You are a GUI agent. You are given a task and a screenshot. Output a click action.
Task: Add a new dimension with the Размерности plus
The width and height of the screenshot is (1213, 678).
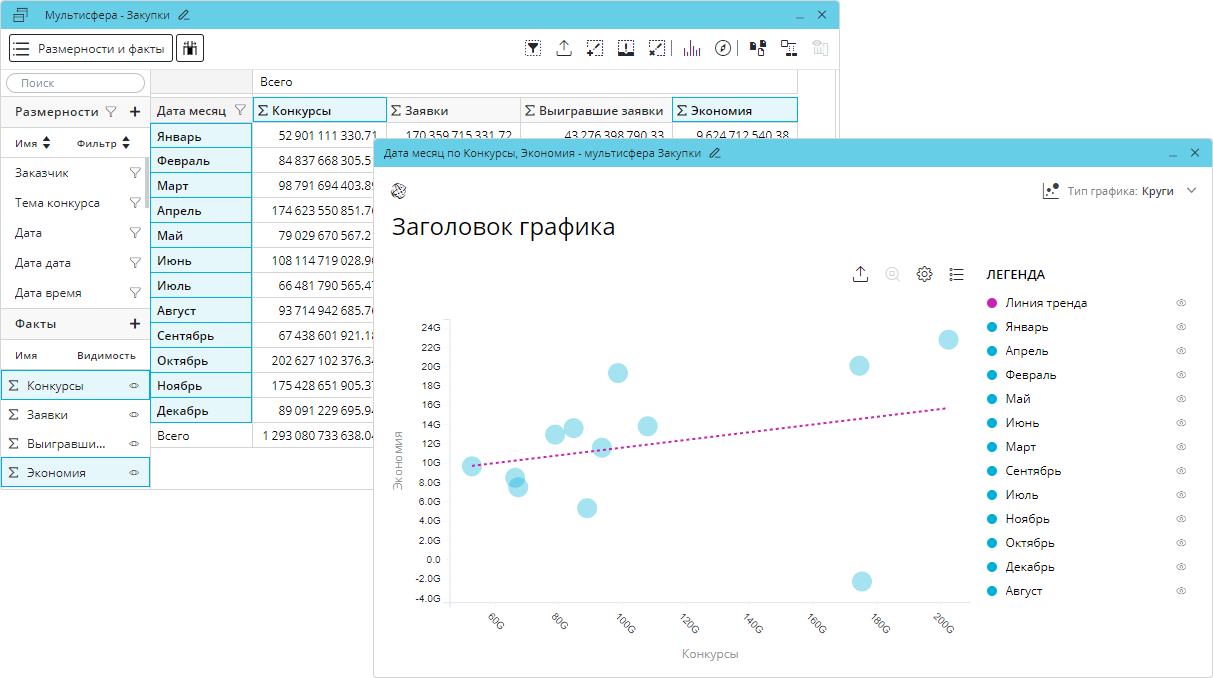(135, 112)
